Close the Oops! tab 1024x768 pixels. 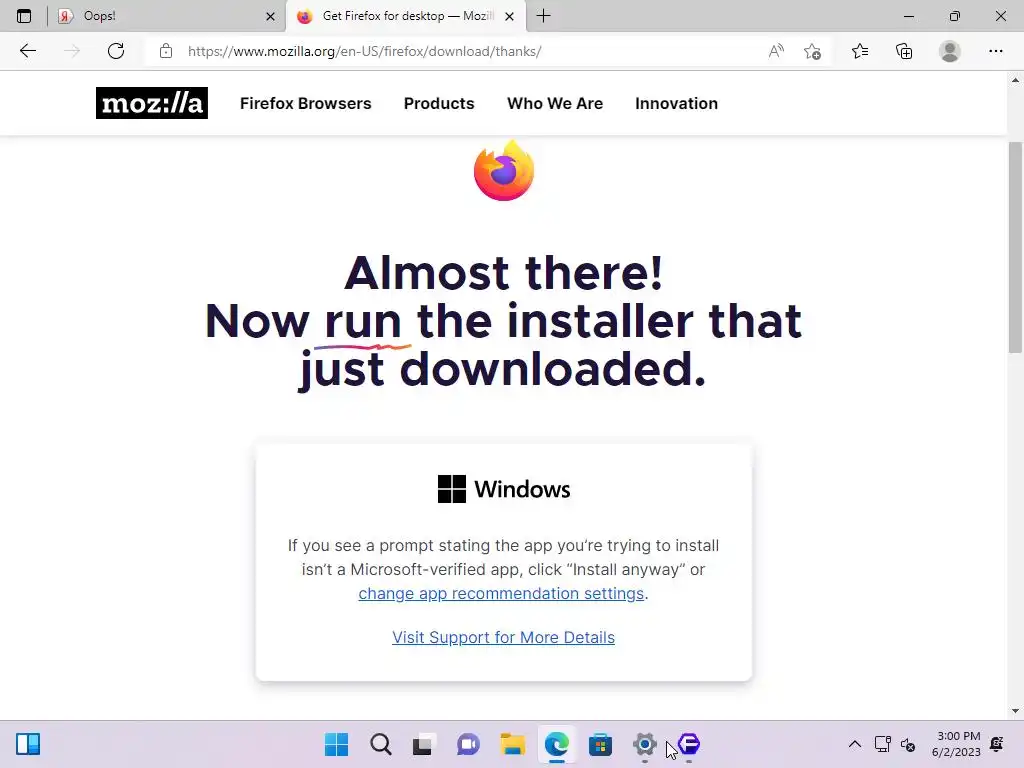click(270, 17)
